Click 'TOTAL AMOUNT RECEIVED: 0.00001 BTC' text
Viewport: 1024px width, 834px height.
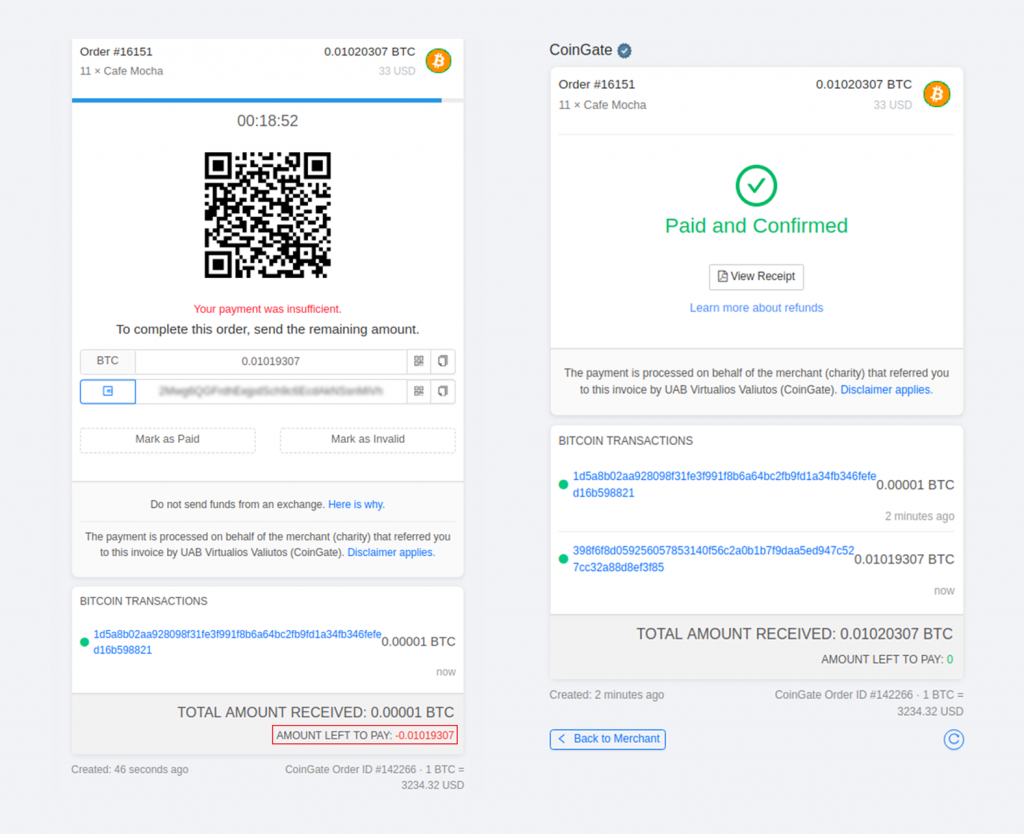pos(315,713)
